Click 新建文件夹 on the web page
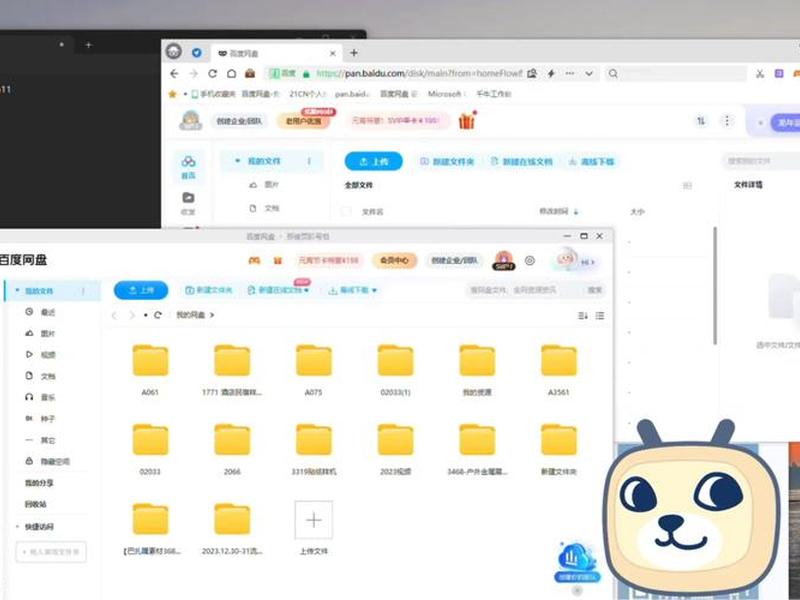 pyautogui.click(x=447, y=161)
